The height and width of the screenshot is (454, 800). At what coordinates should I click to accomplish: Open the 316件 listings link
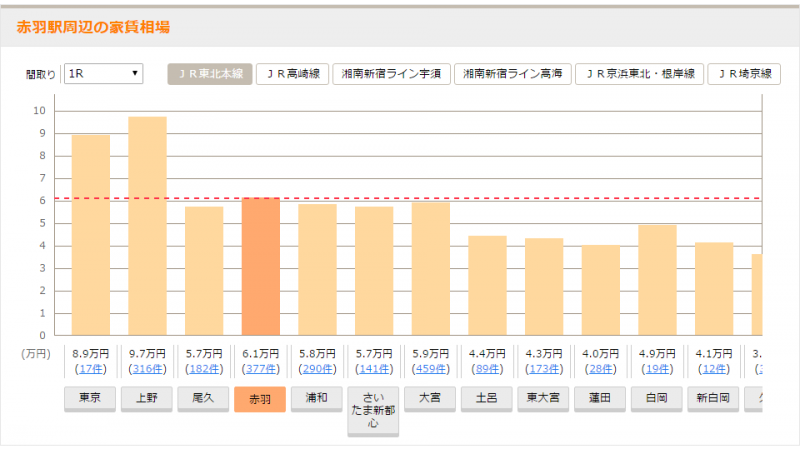[x=147, y=369]
